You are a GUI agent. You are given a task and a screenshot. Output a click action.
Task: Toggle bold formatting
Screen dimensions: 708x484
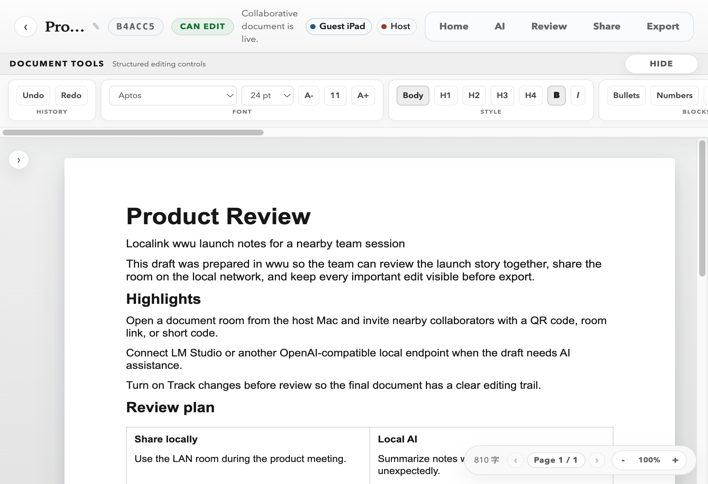556,95
